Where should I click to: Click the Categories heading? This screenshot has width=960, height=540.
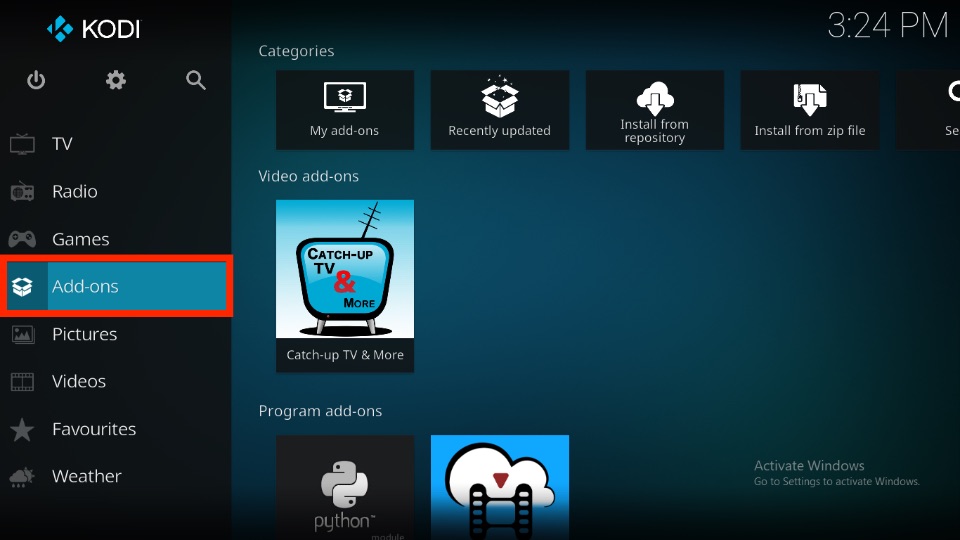click(296, 51)
